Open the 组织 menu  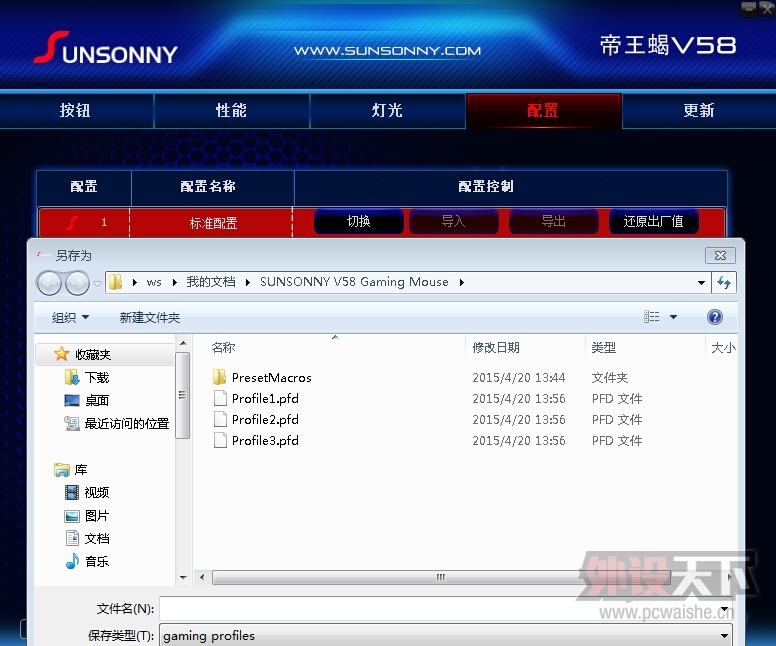click(x=70, y=317)
